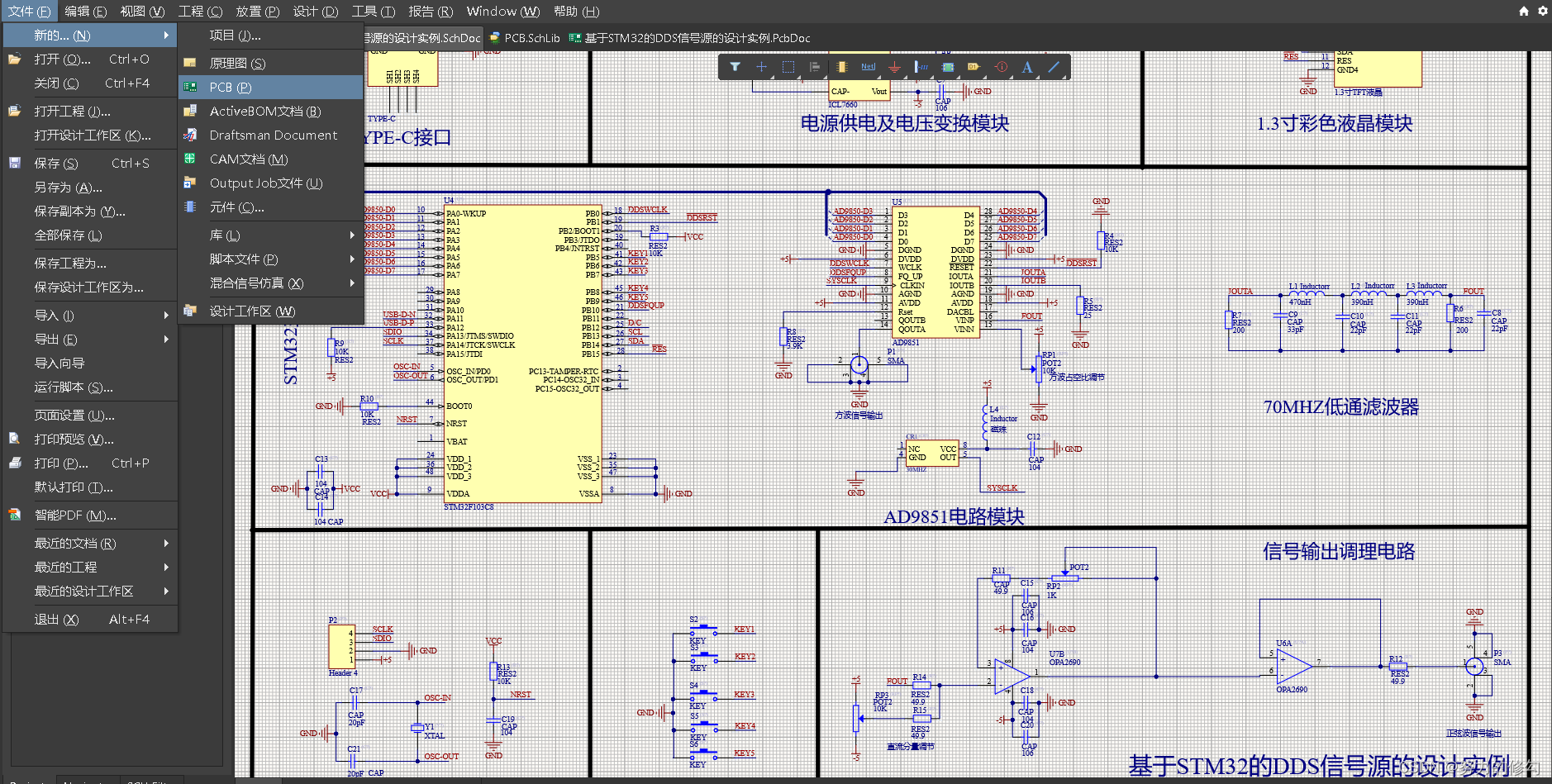Select the bus entry/harness tool icon

[x=921, y=67]
